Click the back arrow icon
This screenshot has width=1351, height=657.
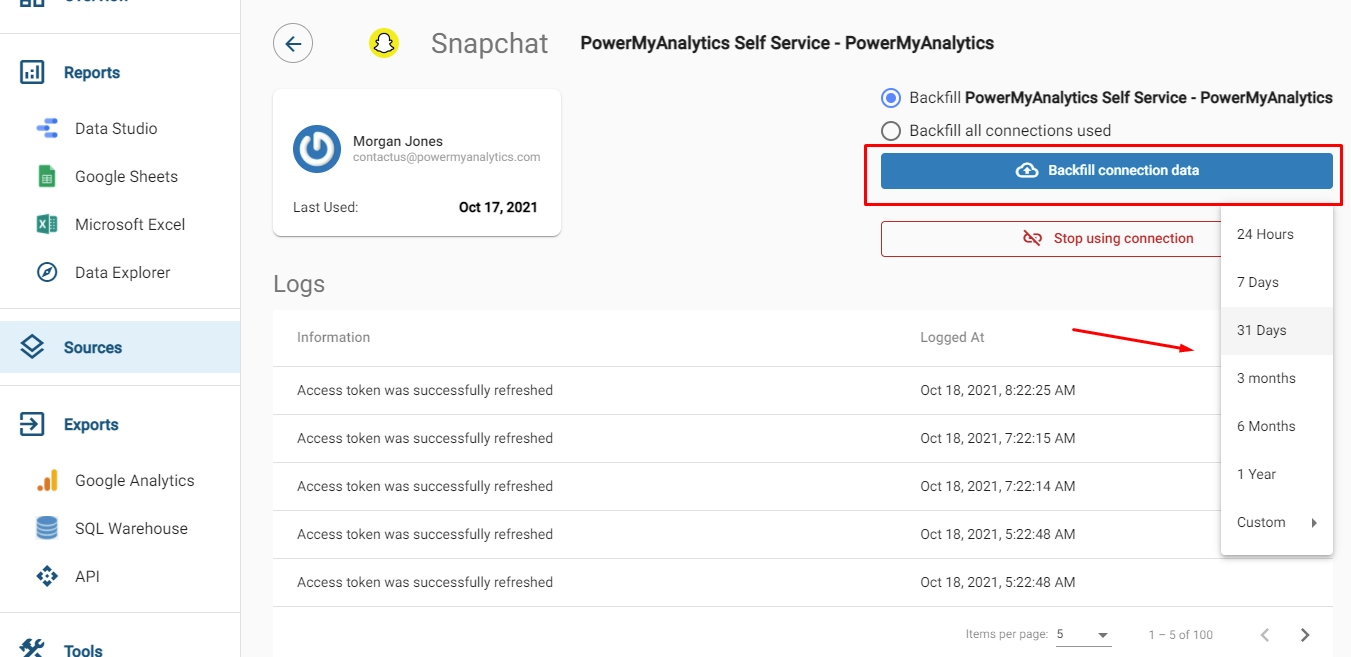pos(293,44)
